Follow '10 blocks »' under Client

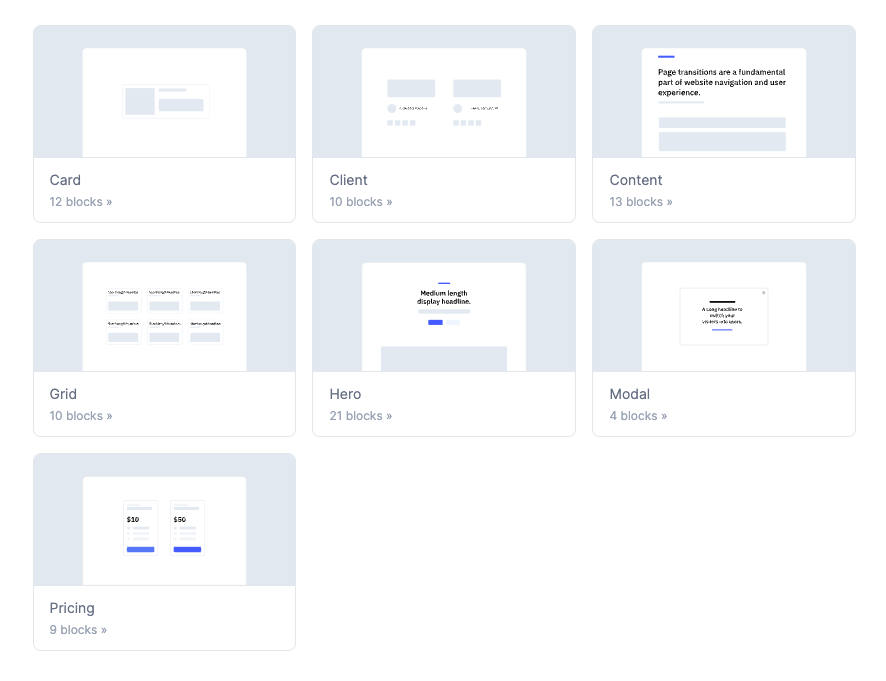pyautogui.click(x=361, y=202)
